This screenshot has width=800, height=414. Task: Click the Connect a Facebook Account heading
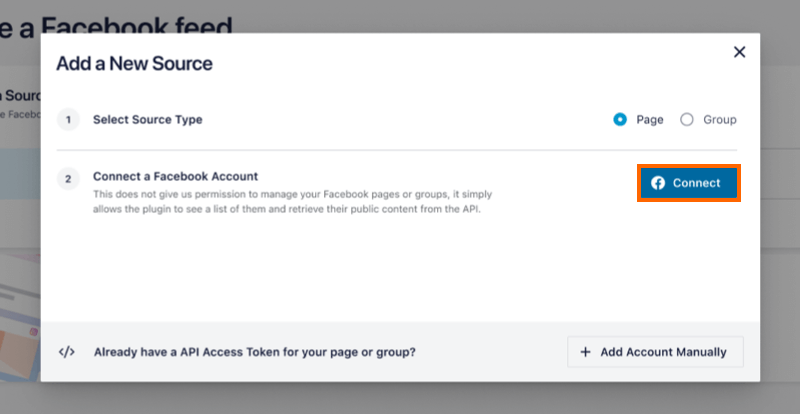tap(175, 176)
